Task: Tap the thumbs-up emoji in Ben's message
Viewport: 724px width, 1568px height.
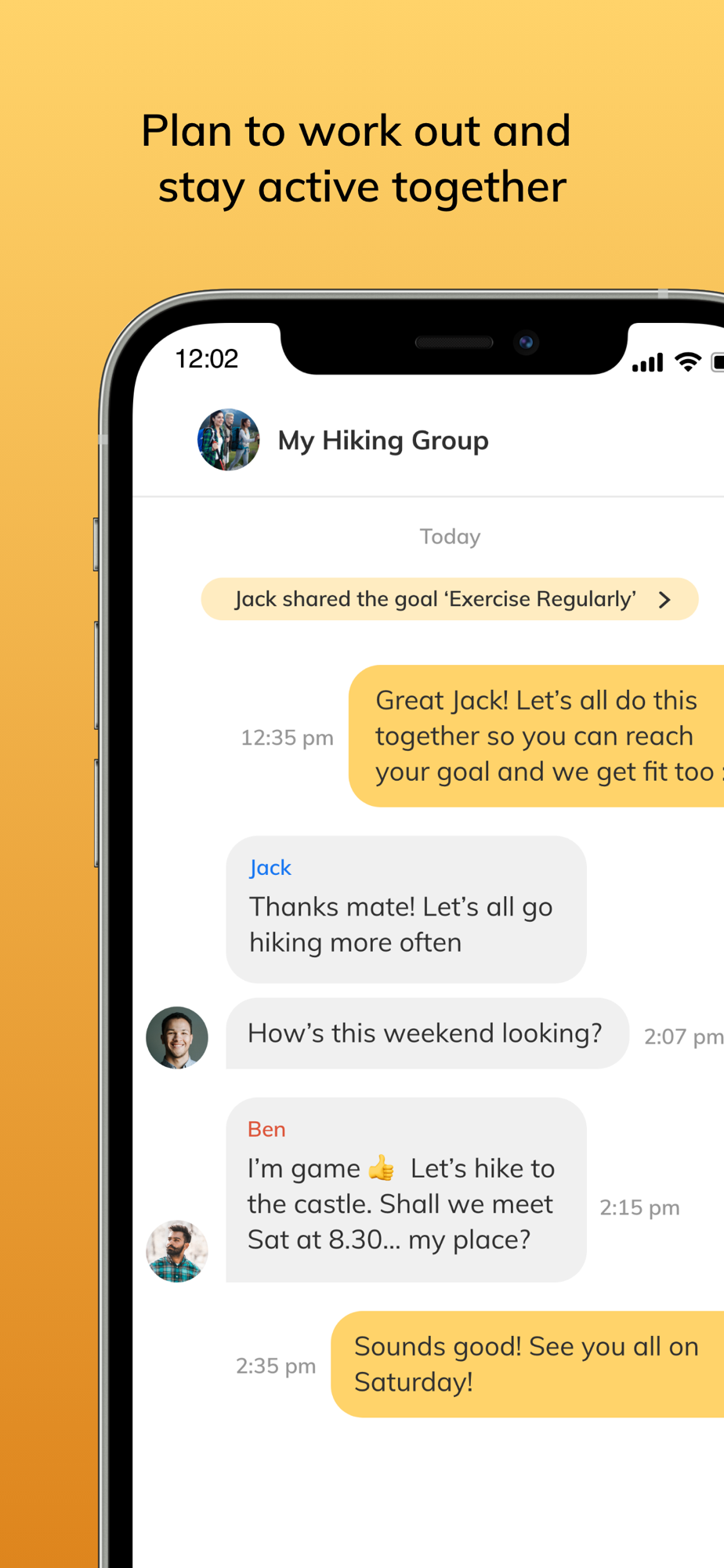Action: [x=382, y=1168]
